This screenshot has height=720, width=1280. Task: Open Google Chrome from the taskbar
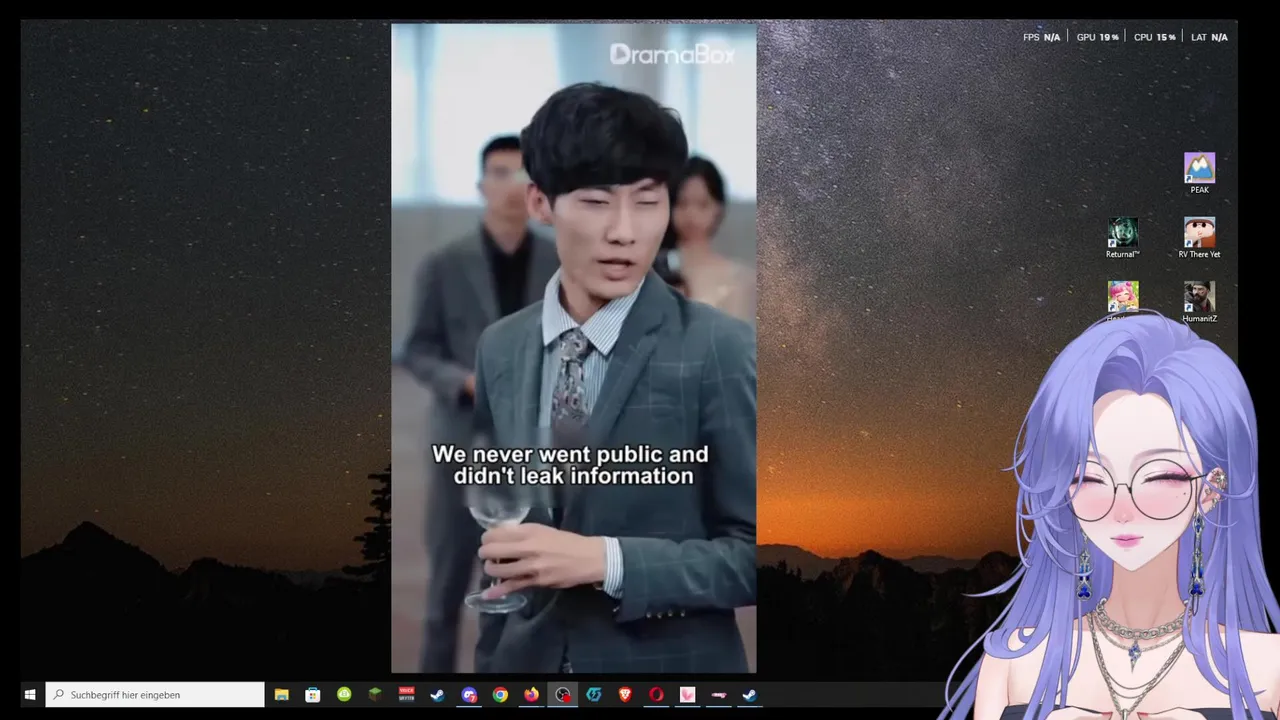coord(500,694)
